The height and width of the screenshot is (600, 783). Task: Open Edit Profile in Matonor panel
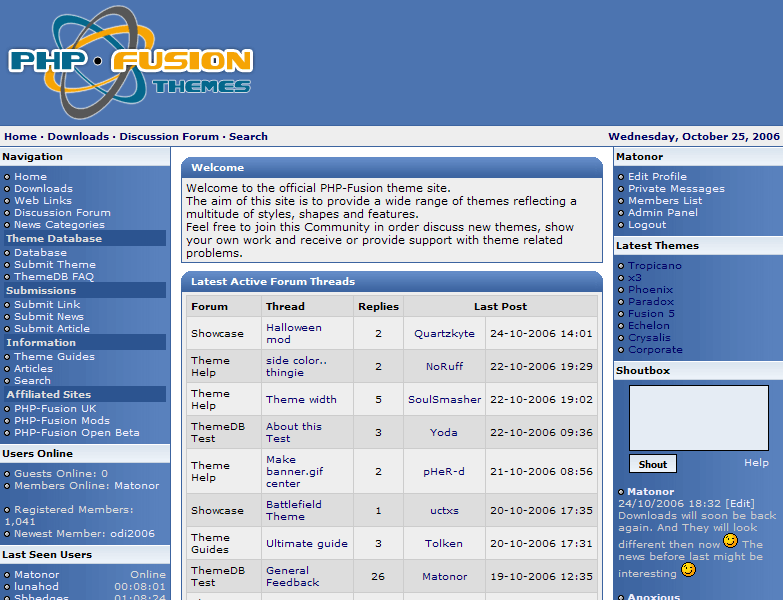point(657,177)
